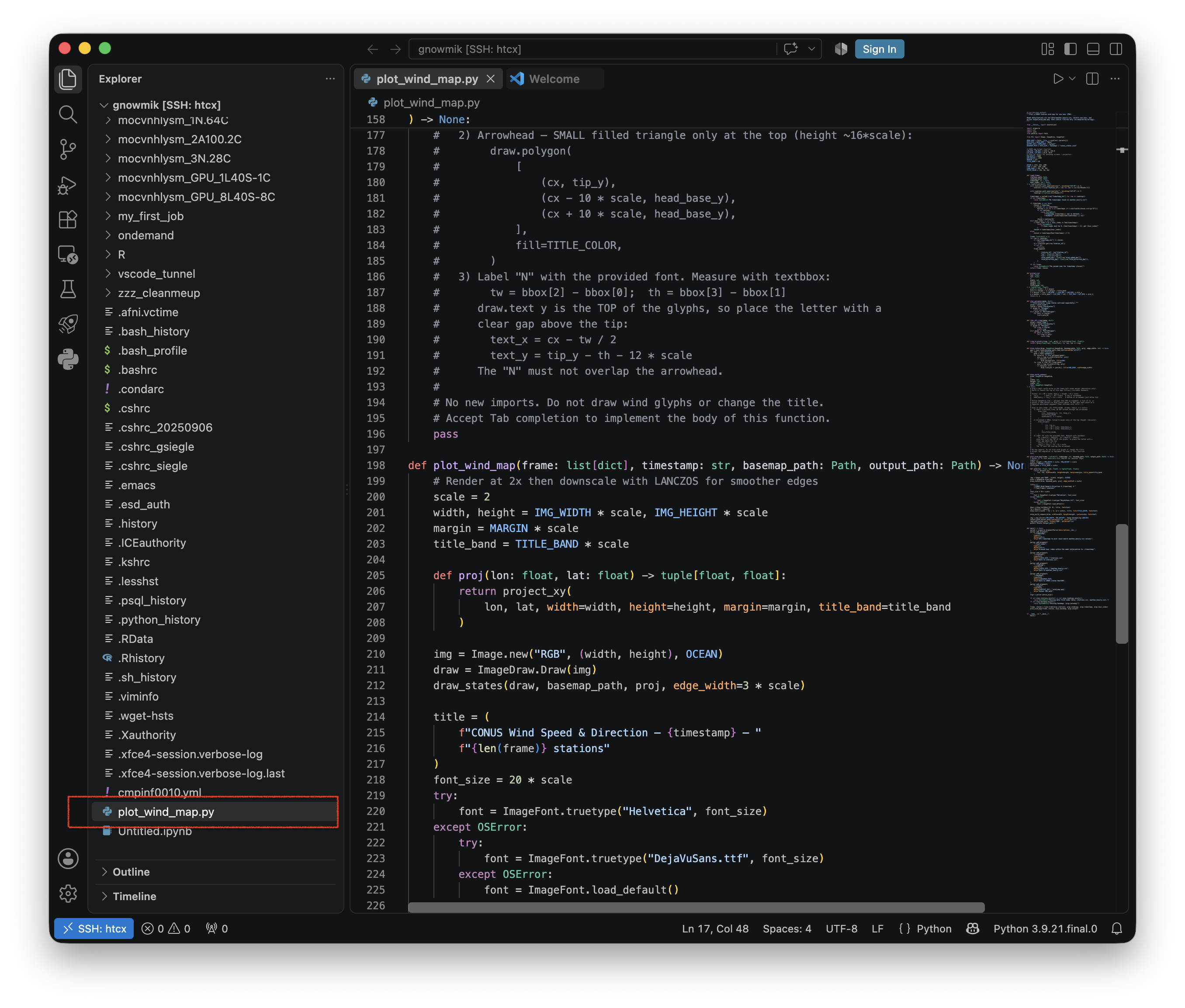Click the Copilot icon left of Sign In
The width and height of the screenshot is (1185, 1008).
click(841, 49)
